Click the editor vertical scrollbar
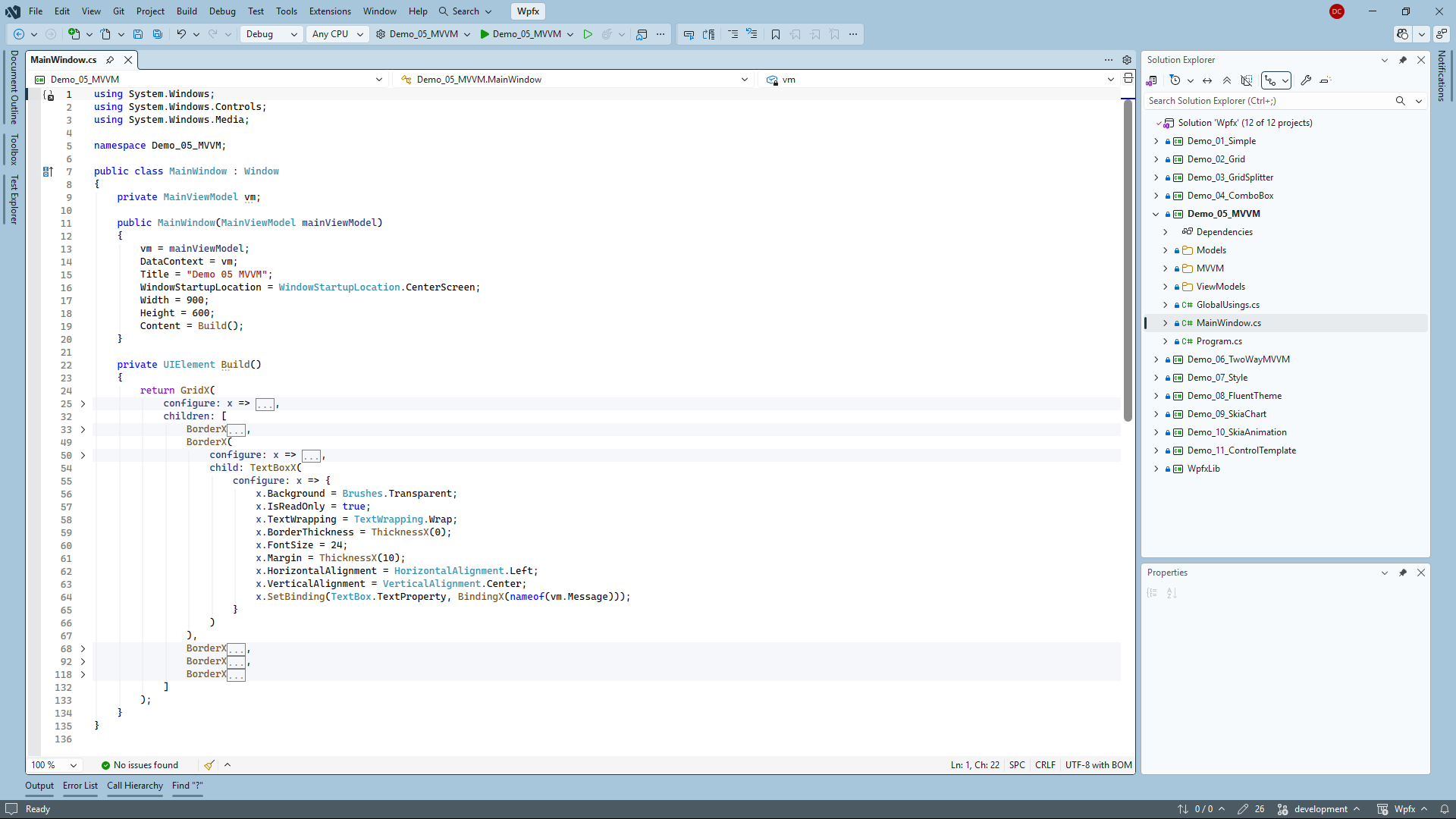 pyautogui.click(x=1128, y=262)
